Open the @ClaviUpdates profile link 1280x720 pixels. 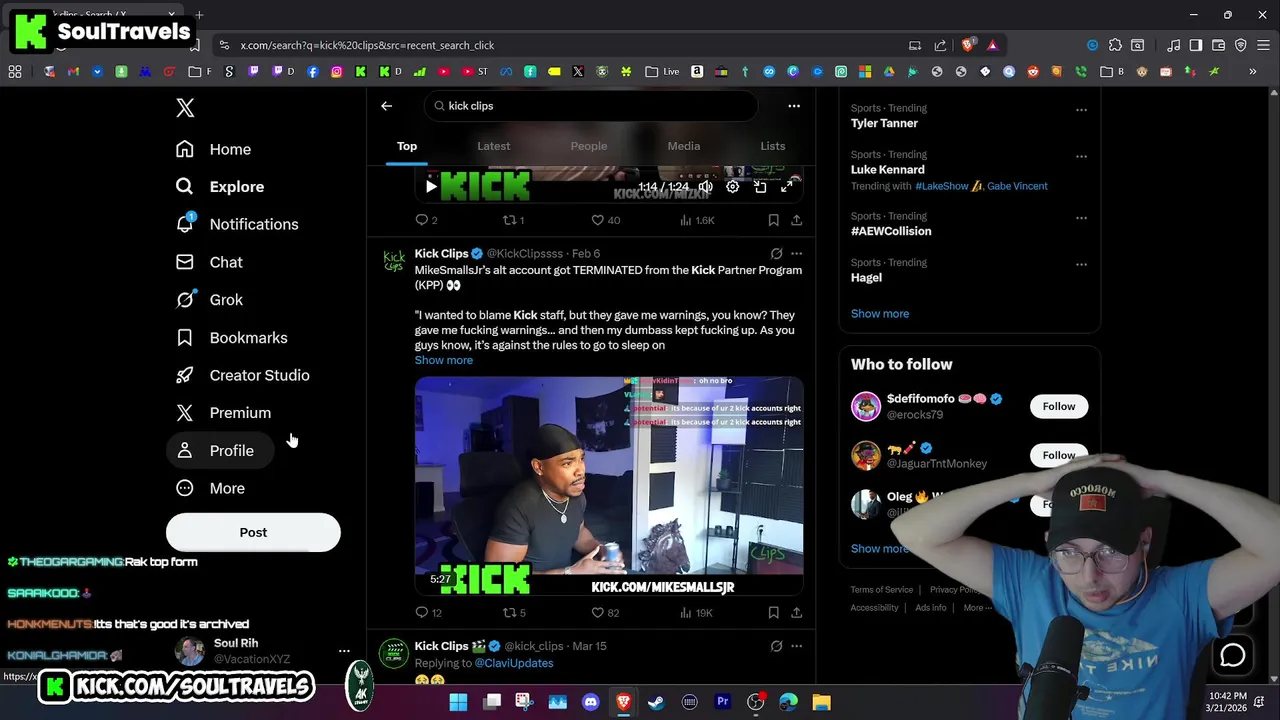514,663
